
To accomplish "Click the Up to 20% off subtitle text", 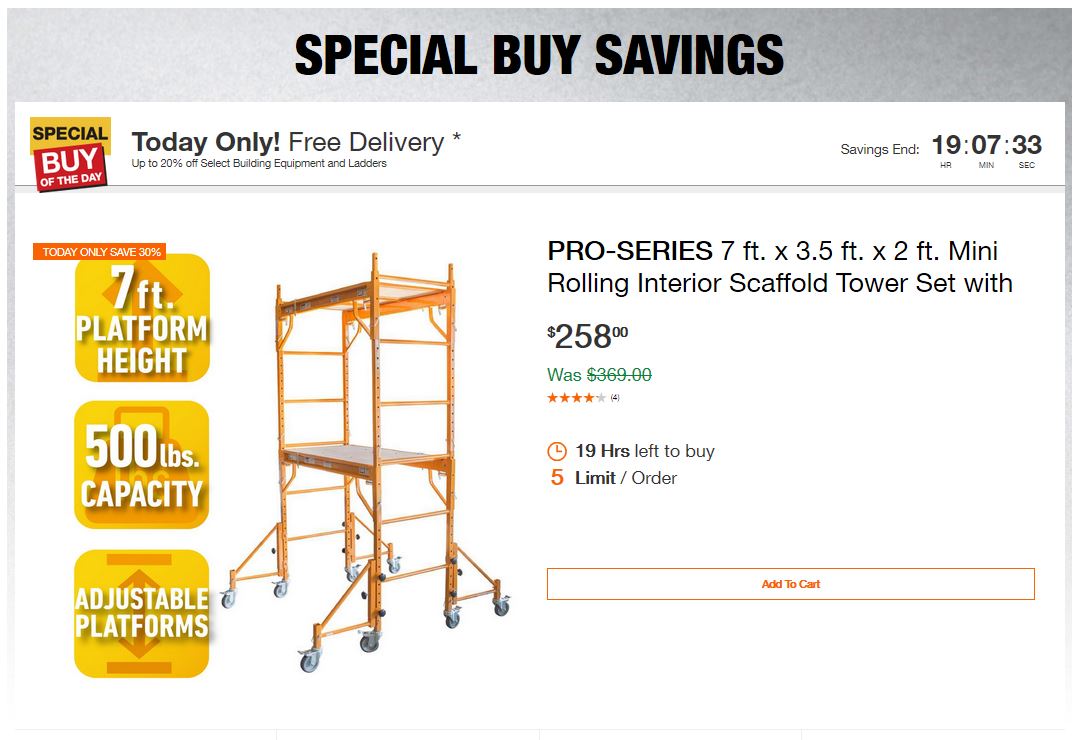I will (x=259, y=164).
